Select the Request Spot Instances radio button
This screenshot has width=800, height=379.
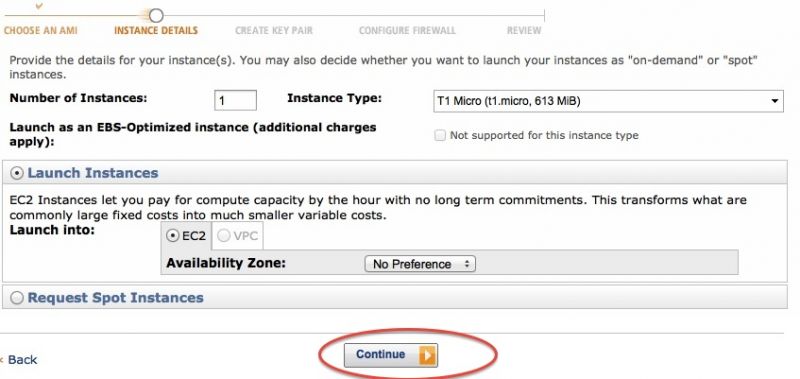click(x=17, y=298)
